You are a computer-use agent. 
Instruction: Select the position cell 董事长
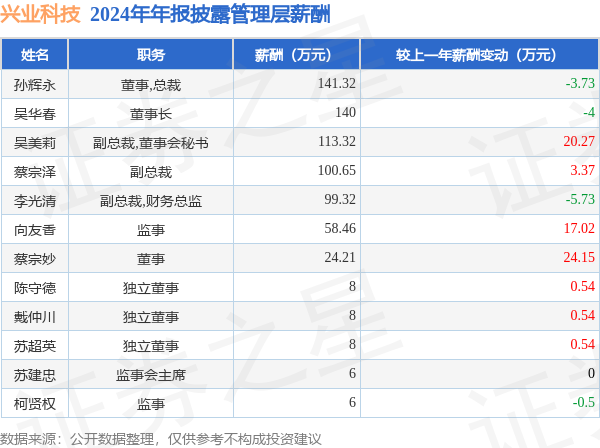(x=151, y=114)
